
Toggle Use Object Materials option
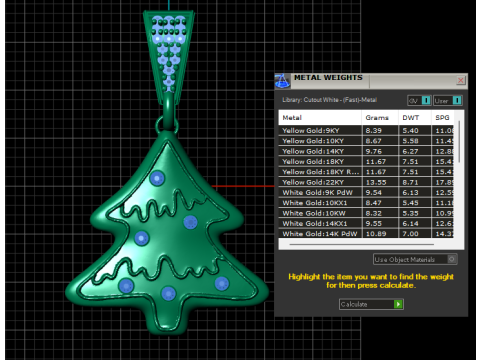tap(415, 259)
